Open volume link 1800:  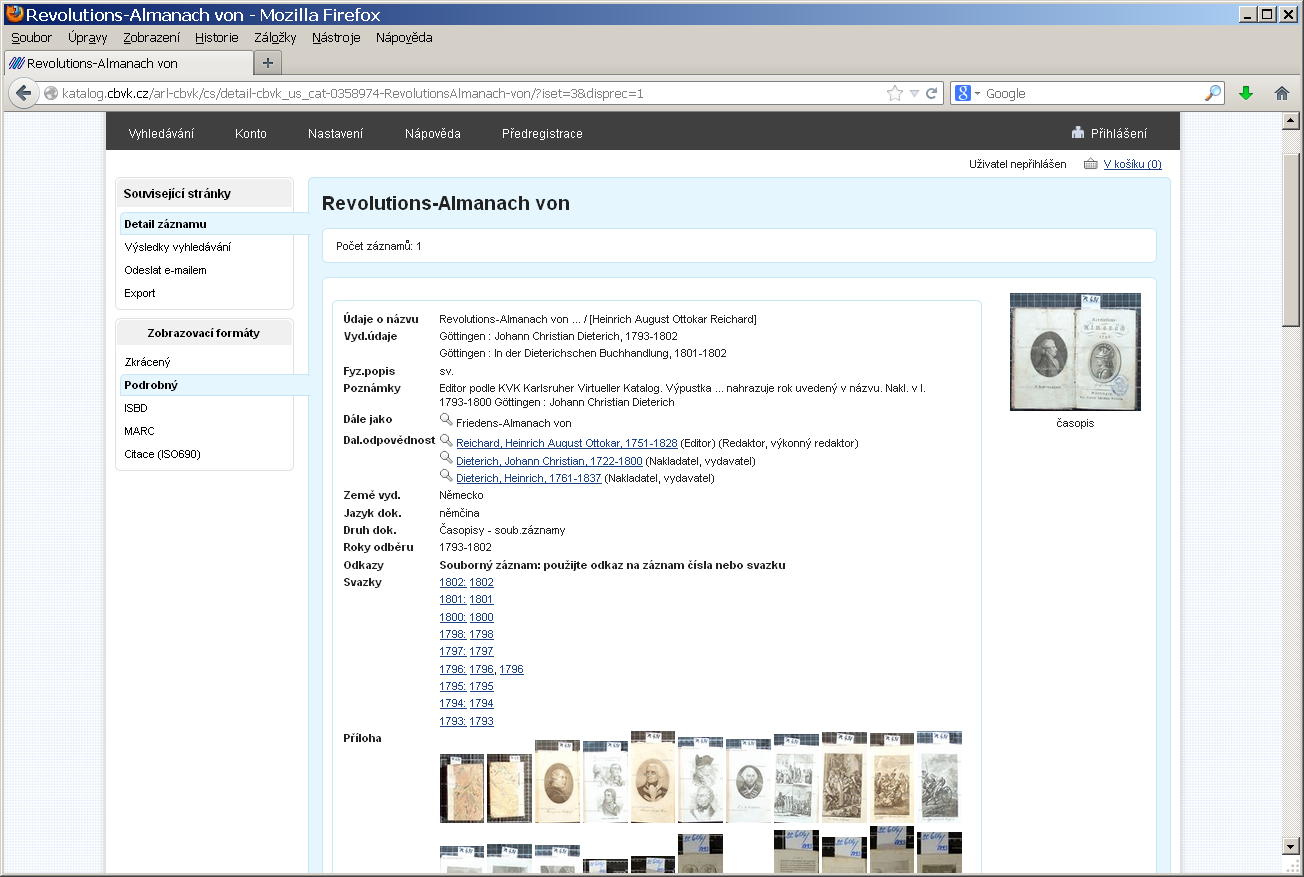(453, 617)
